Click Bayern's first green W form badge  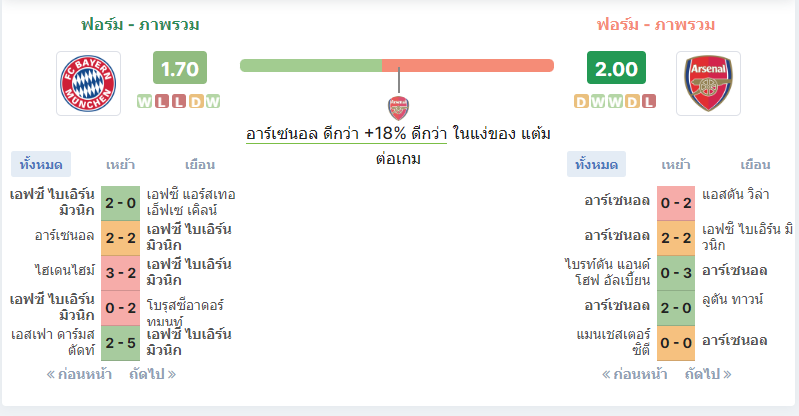145,101
